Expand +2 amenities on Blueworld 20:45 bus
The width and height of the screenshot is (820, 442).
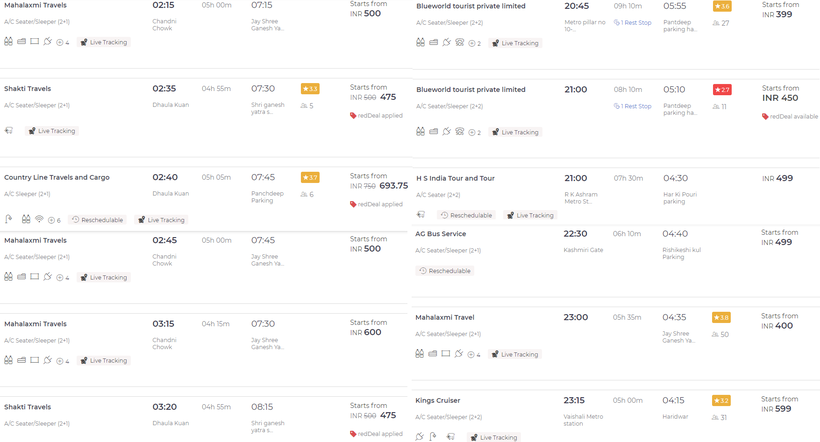pyautogui.click(x=475, y=44)
